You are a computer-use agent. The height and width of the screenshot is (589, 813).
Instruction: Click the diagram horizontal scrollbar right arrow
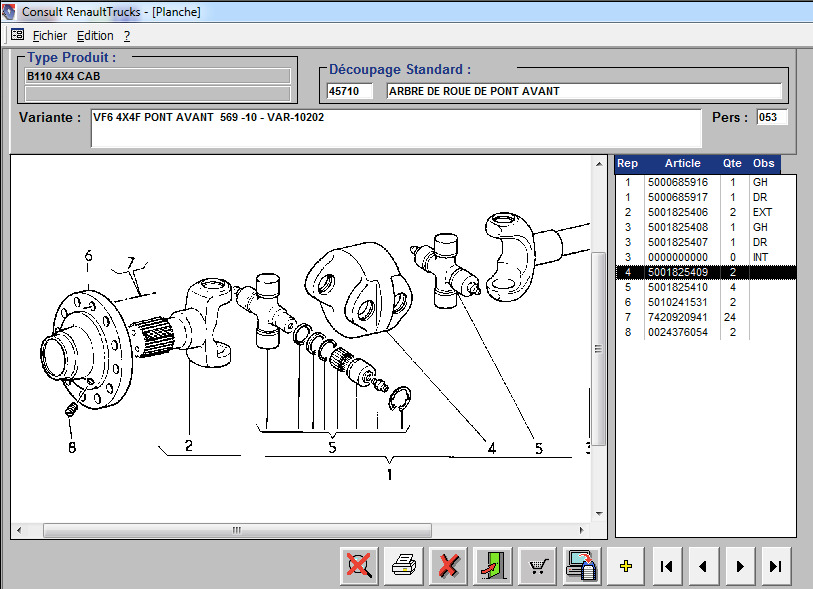pyautogui.click(x=591, y=529)
